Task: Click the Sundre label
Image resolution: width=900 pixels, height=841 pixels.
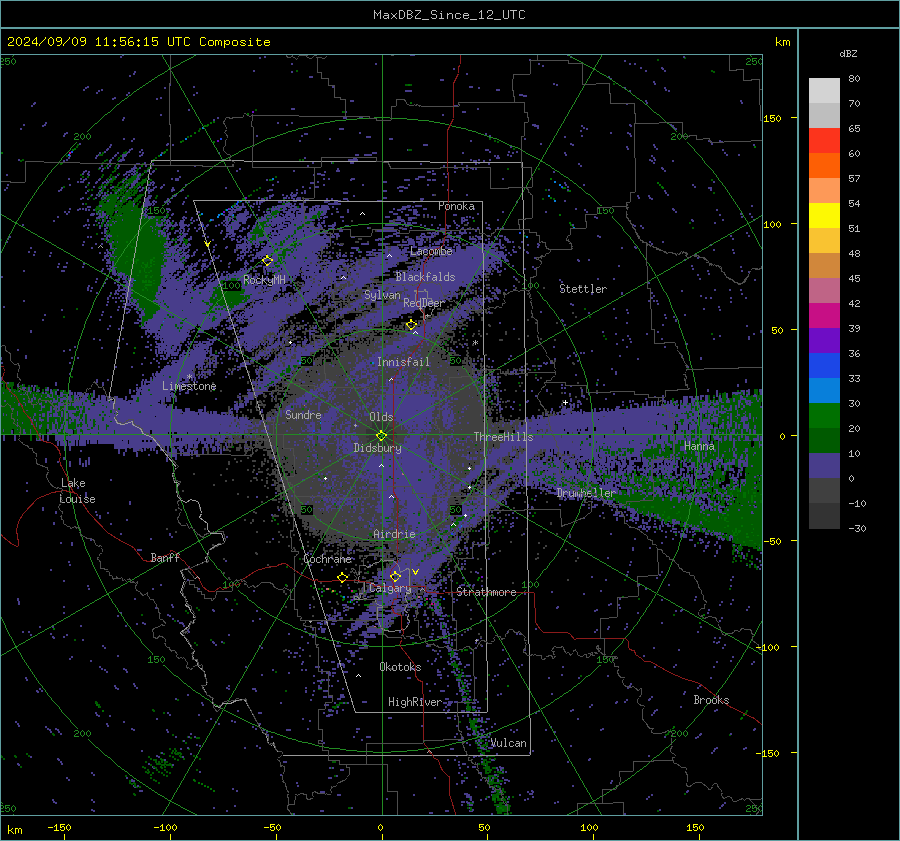Action: click(303, 414)
